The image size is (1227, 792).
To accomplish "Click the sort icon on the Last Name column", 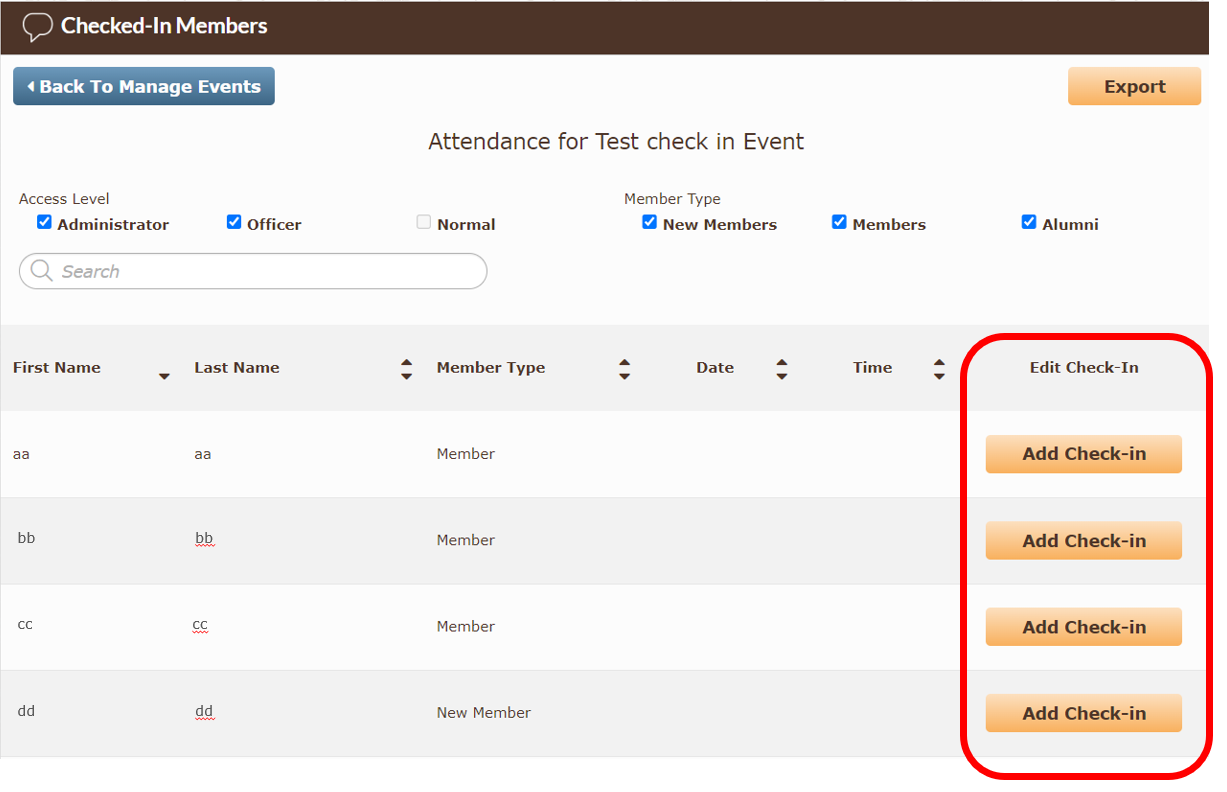I will [406, 368].
